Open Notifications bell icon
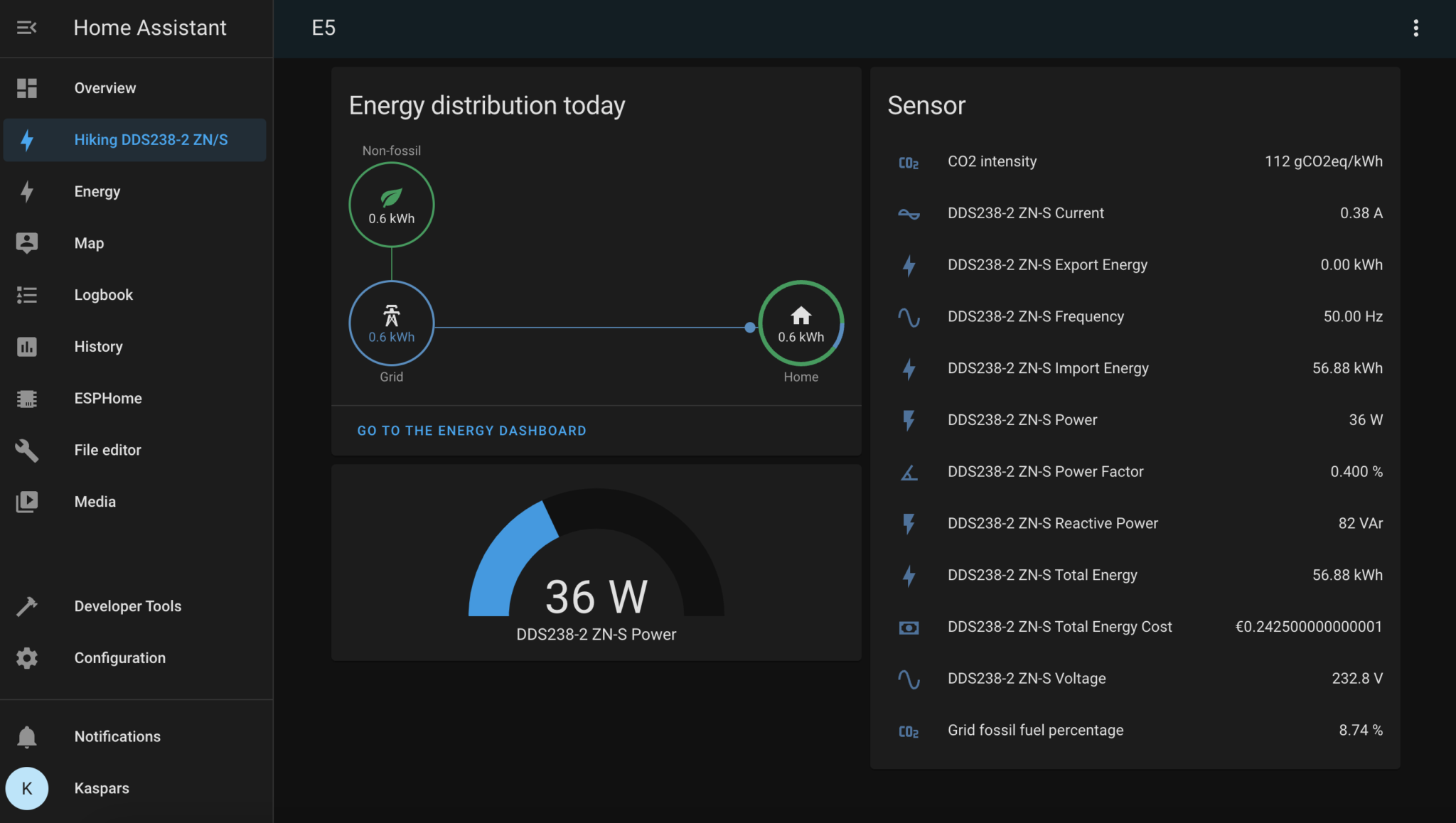 (x=27, y=737)
